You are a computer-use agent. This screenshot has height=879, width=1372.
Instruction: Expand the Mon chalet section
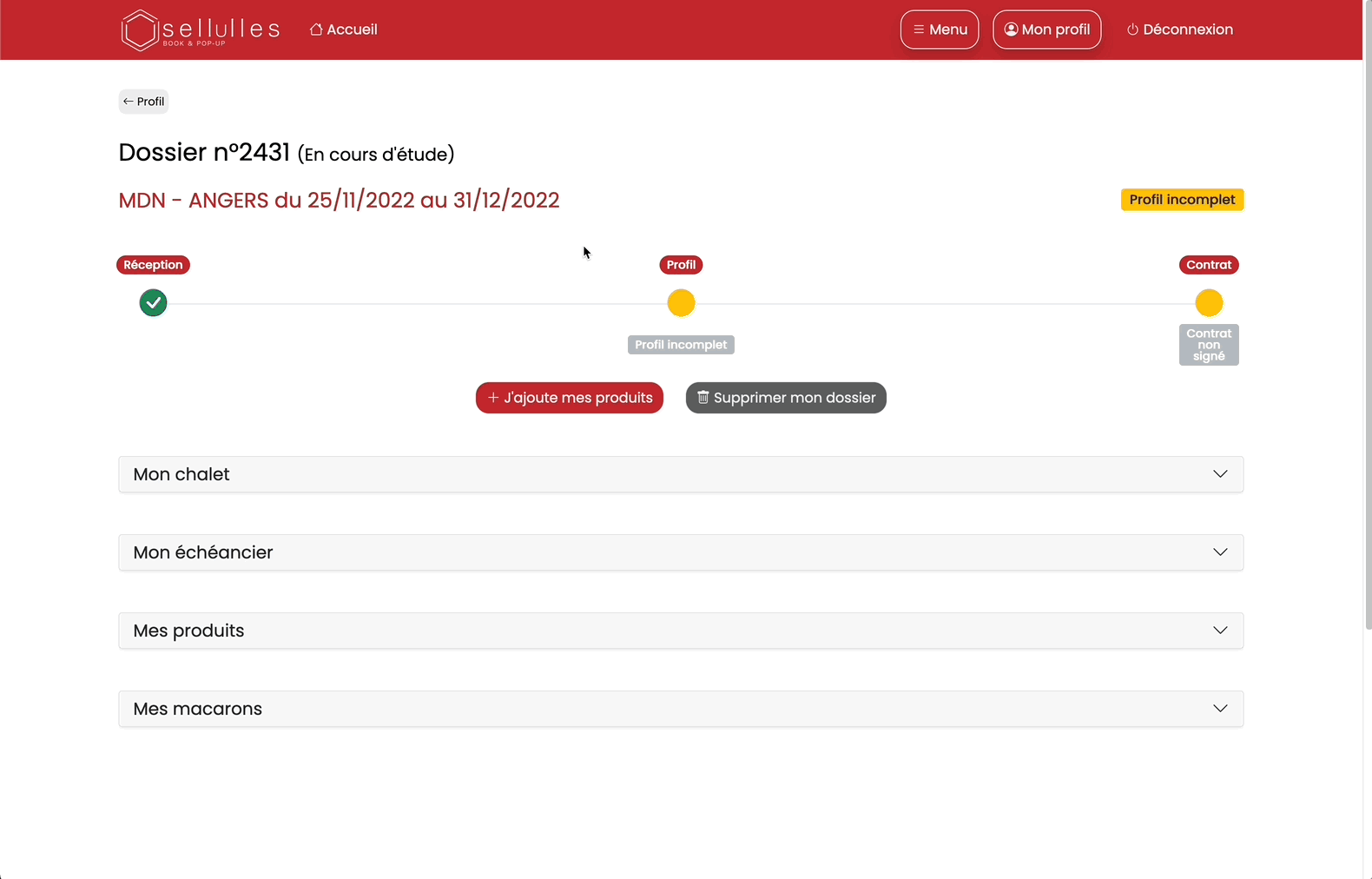(681, 474)
